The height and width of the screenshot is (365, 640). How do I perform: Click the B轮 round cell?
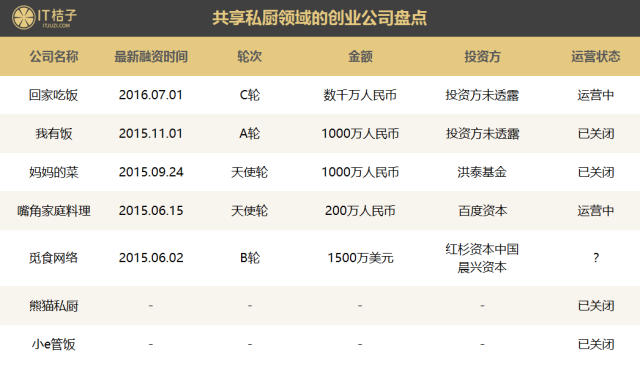click(249, 258)
